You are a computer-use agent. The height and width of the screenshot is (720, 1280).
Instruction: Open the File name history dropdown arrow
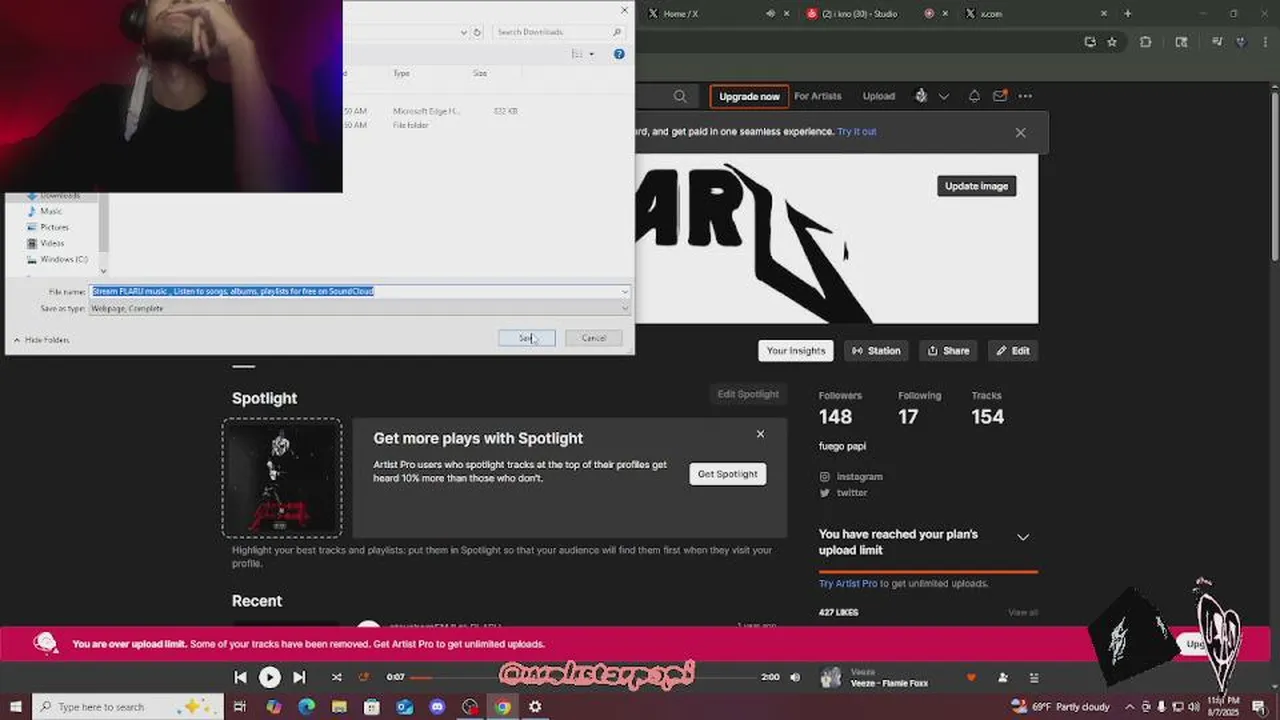tap(625, 291)
